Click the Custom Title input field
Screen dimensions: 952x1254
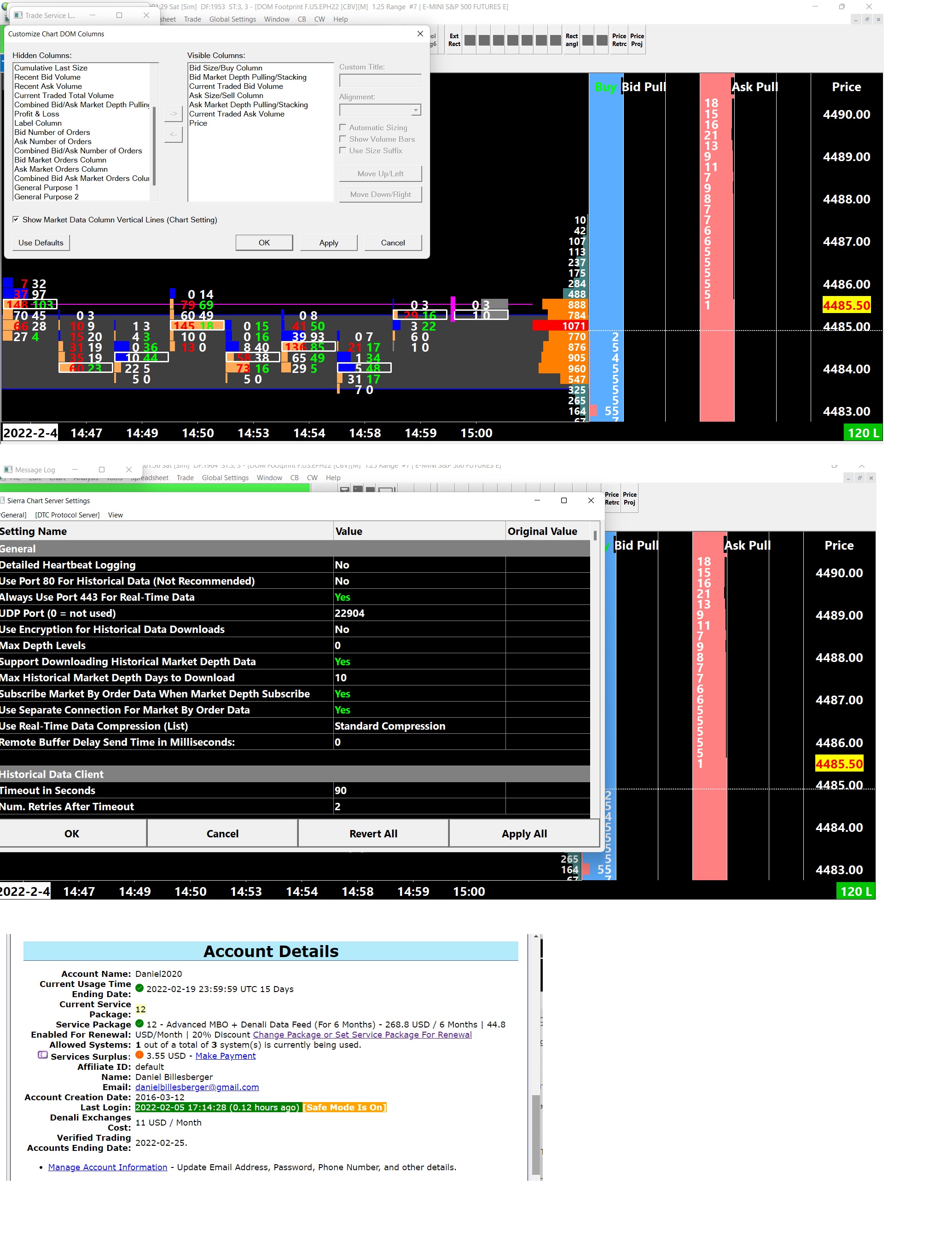pyautogui.click(x=380, y=81)
